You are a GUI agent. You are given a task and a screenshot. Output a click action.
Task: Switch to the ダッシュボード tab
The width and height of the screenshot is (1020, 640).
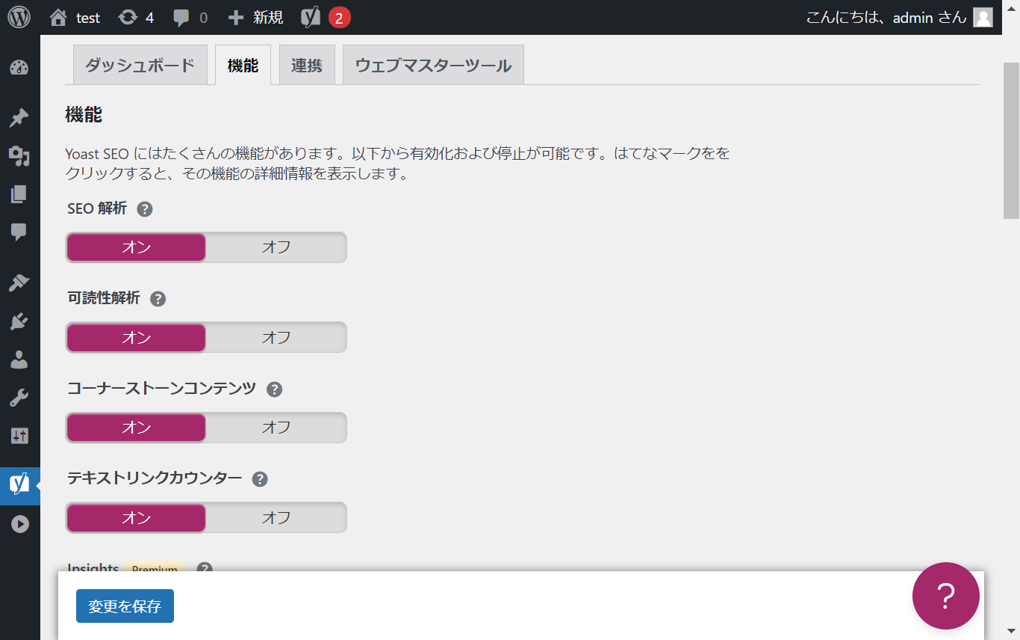[x=140, y=66]
